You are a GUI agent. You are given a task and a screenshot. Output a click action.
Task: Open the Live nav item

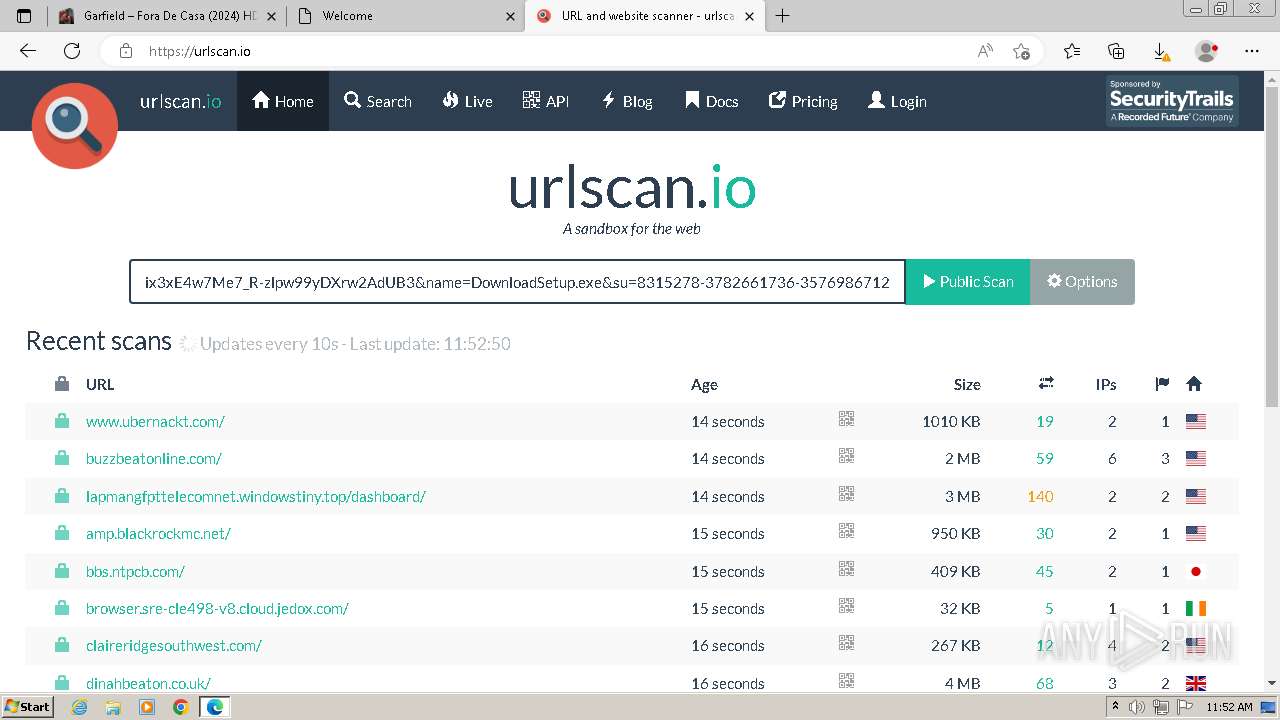coord(468,101)
